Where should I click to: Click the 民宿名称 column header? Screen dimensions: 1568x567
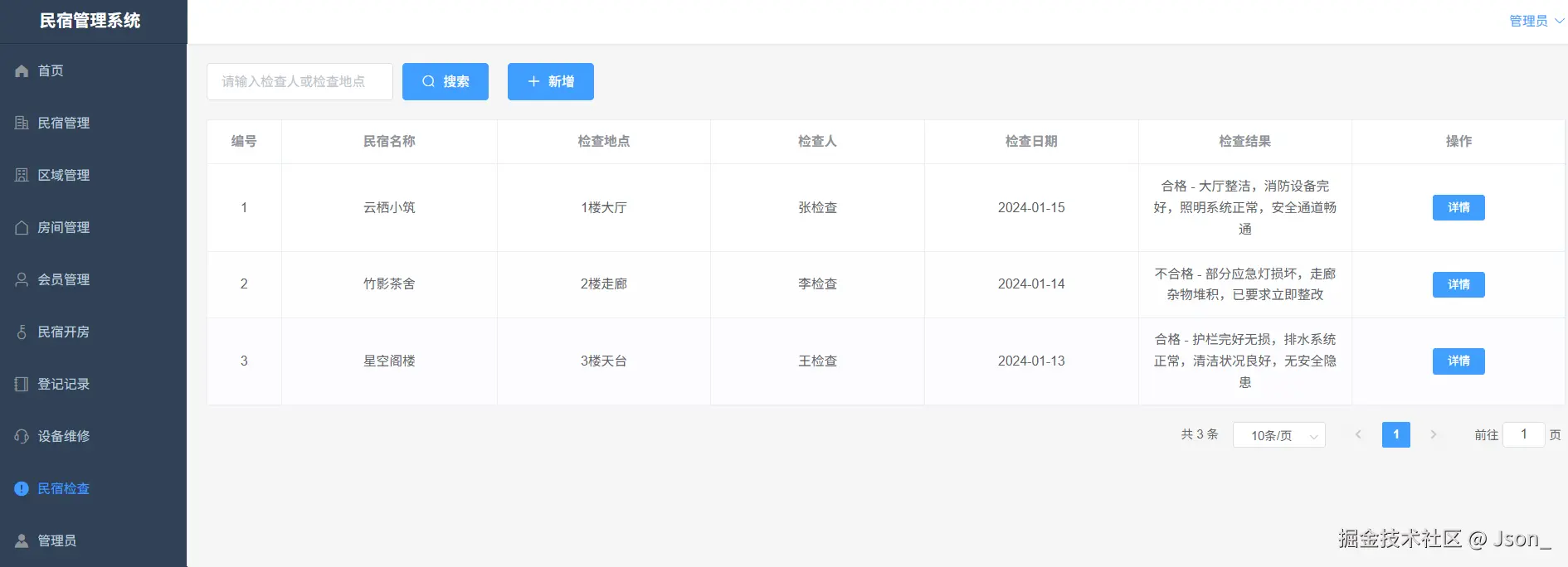389,141
